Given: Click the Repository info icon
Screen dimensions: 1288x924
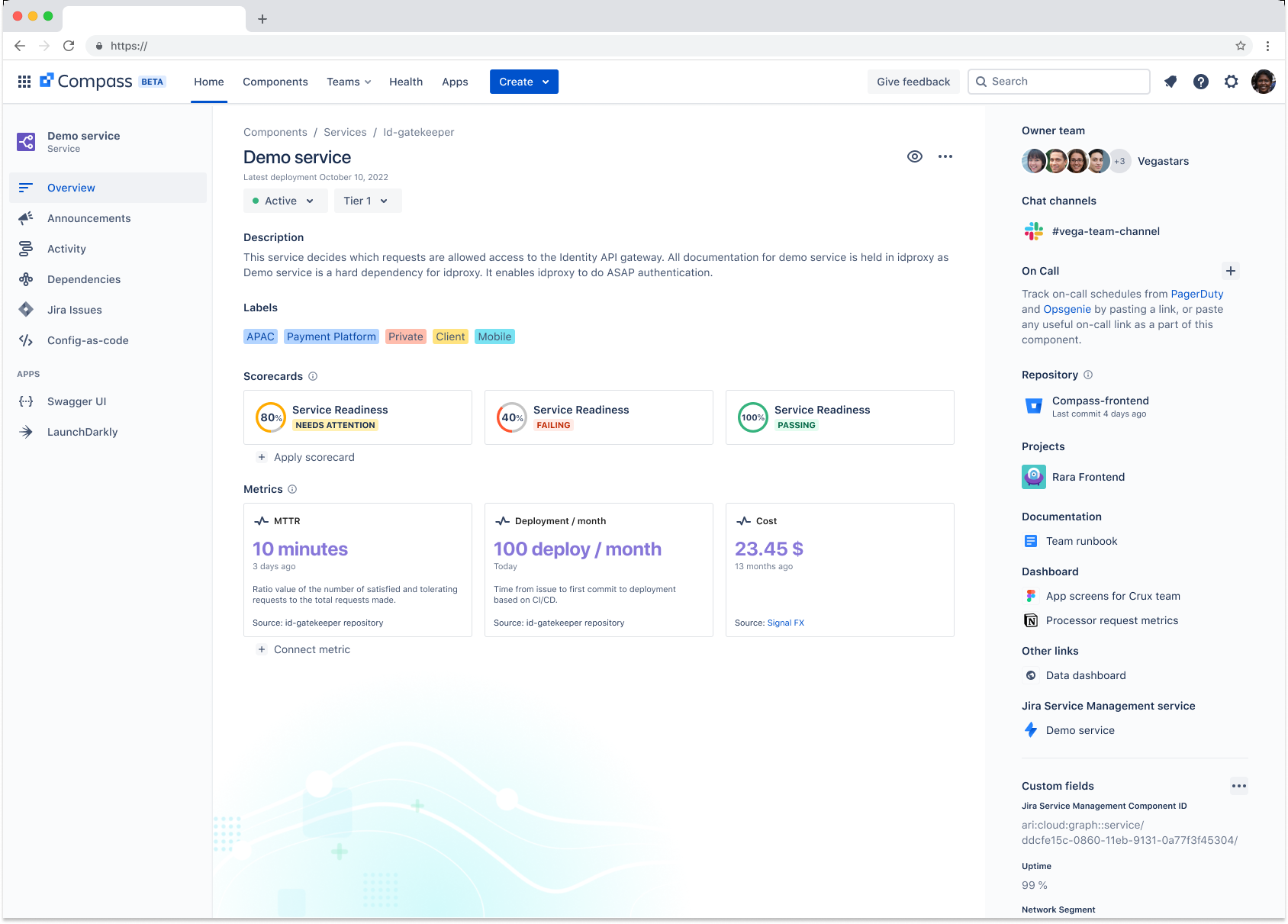Looking at the screenshot, I should click(x=1088, y=375).
